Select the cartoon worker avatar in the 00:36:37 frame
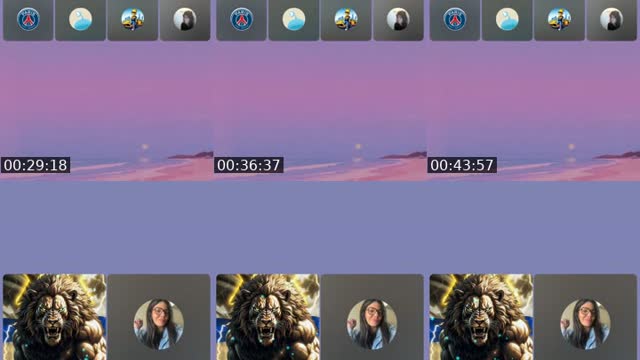 tap(346, 19)
